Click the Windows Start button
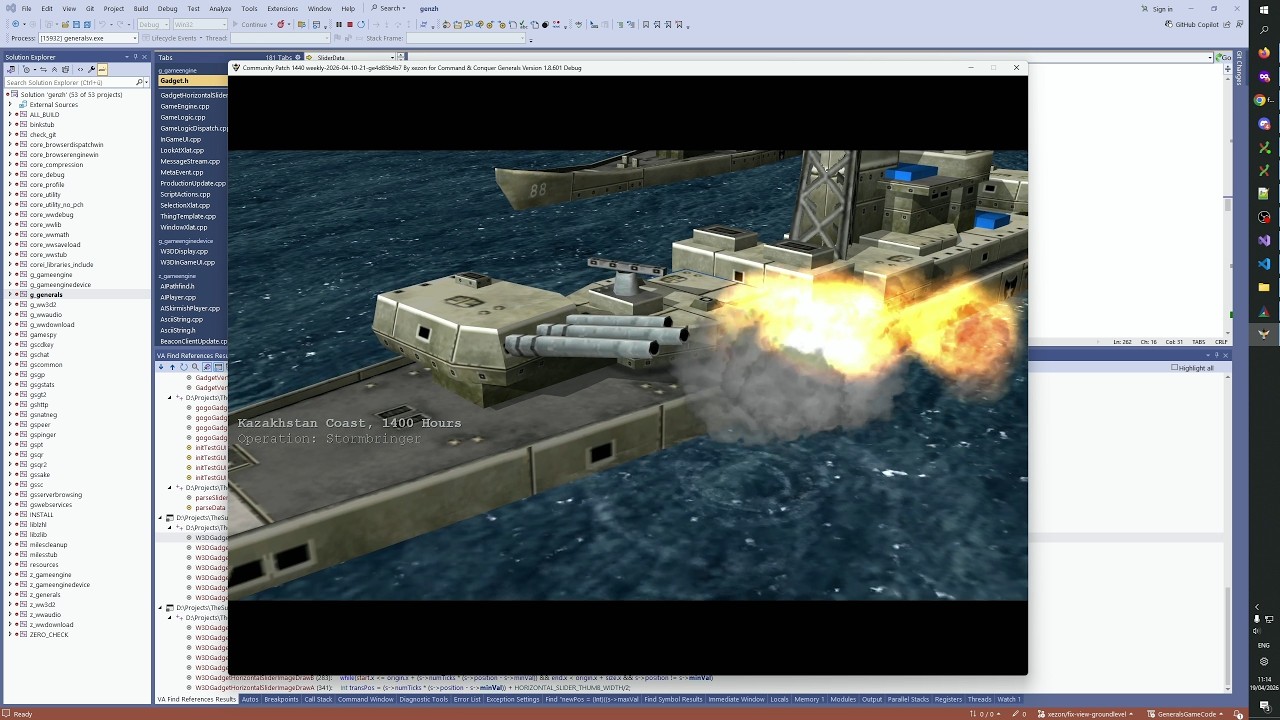Viewport: 1280px width, 720px height. (1264, 9)
